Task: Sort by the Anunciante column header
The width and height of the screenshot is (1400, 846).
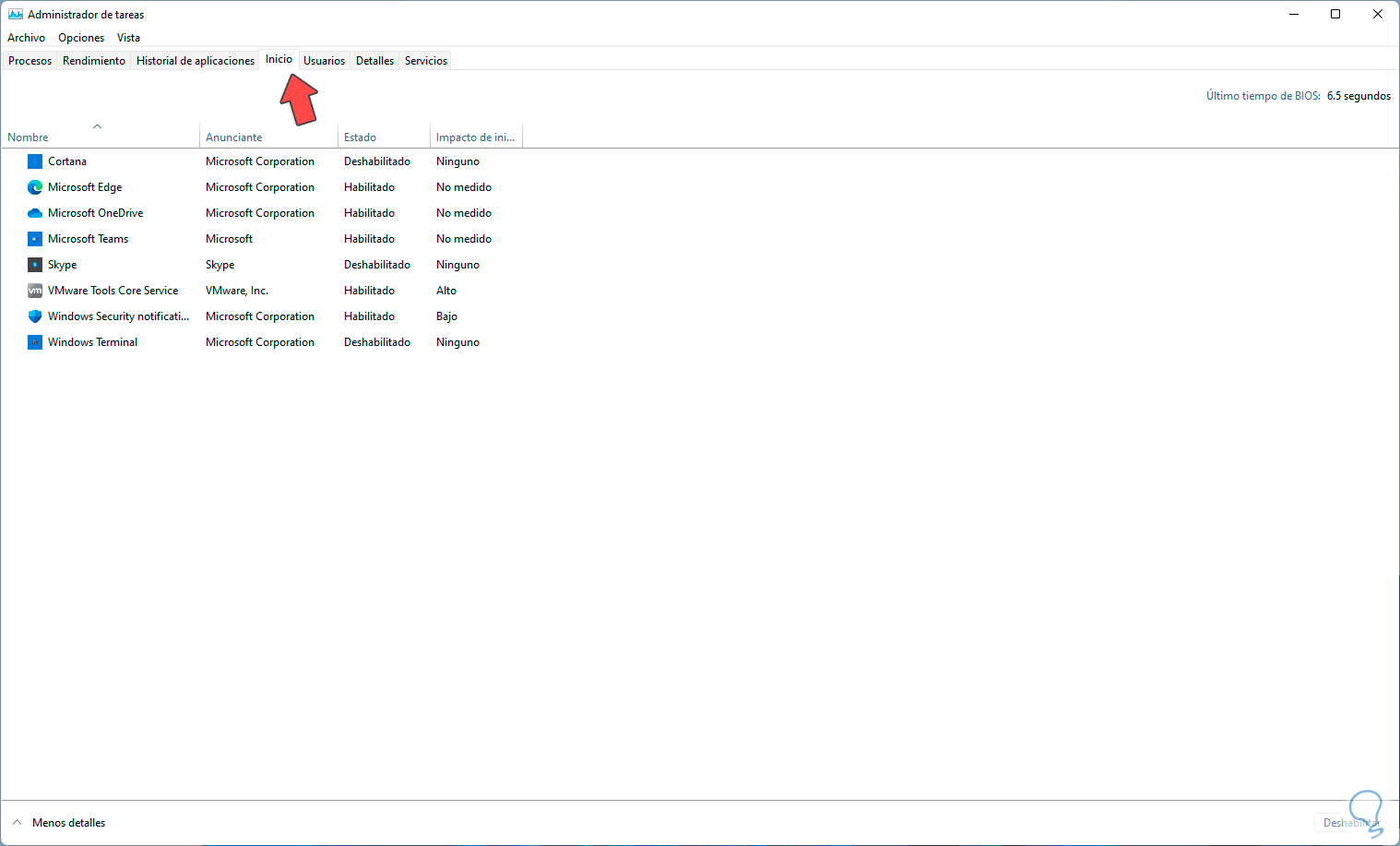Action: click(269, 137)
